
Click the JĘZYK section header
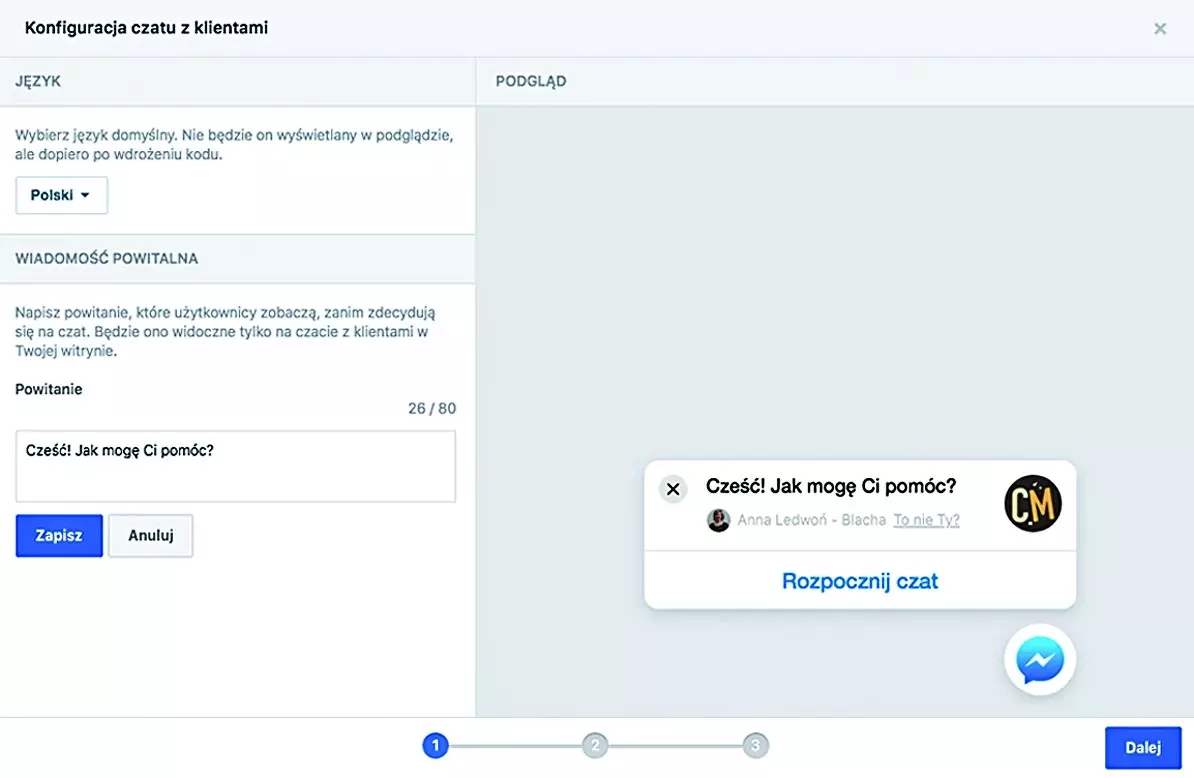pos(38,82)
